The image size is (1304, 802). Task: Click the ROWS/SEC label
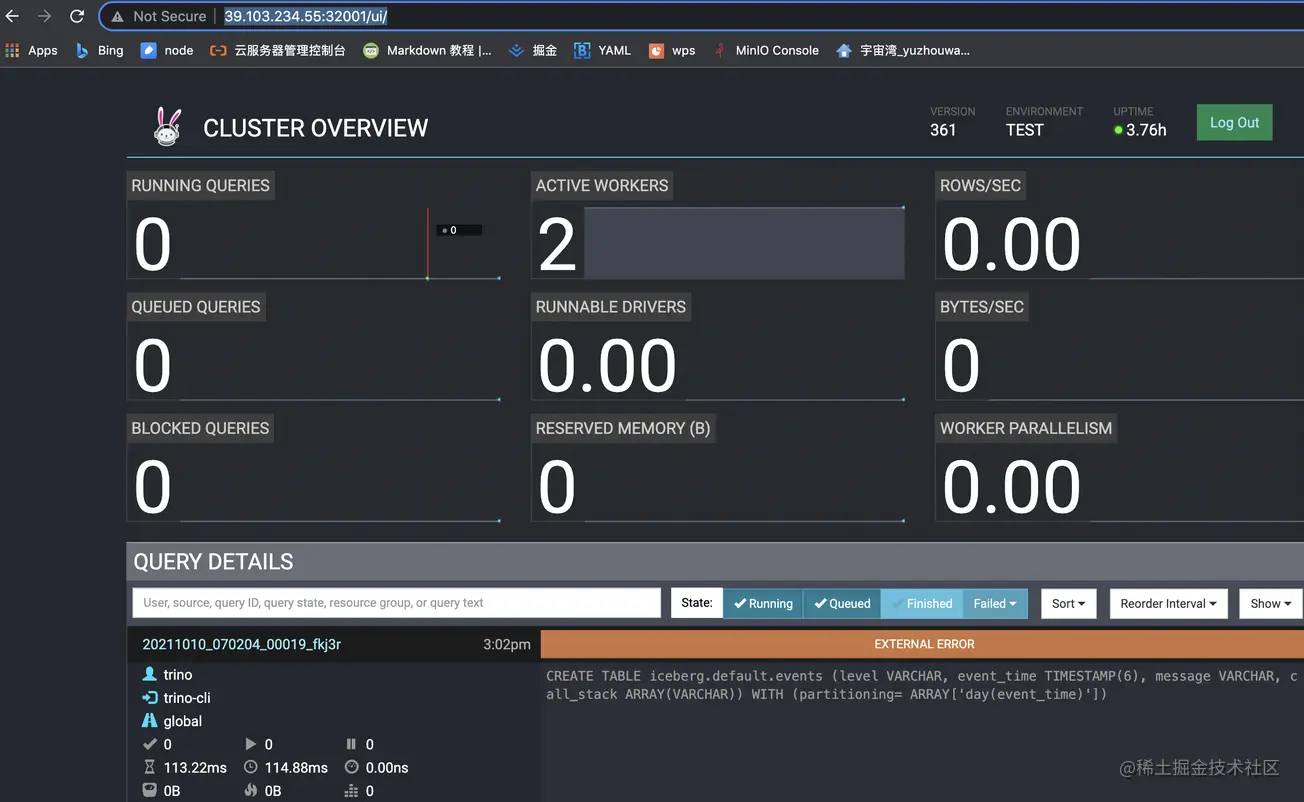tap(980, 186)
